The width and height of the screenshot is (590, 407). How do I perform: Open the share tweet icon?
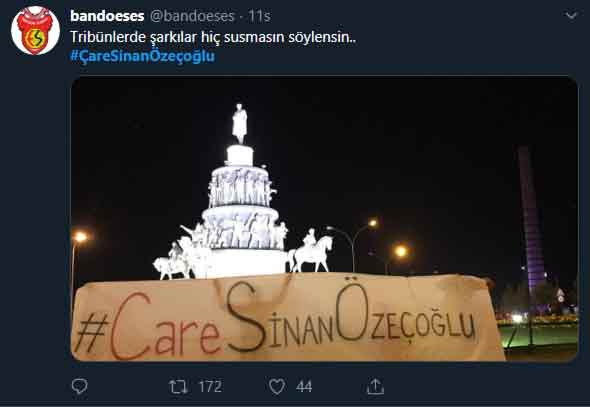tap(375, 386)
